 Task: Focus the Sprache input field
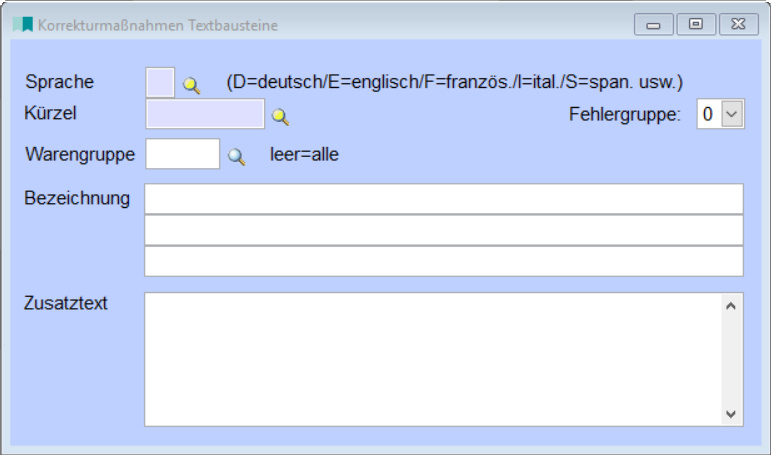point(160,82)
